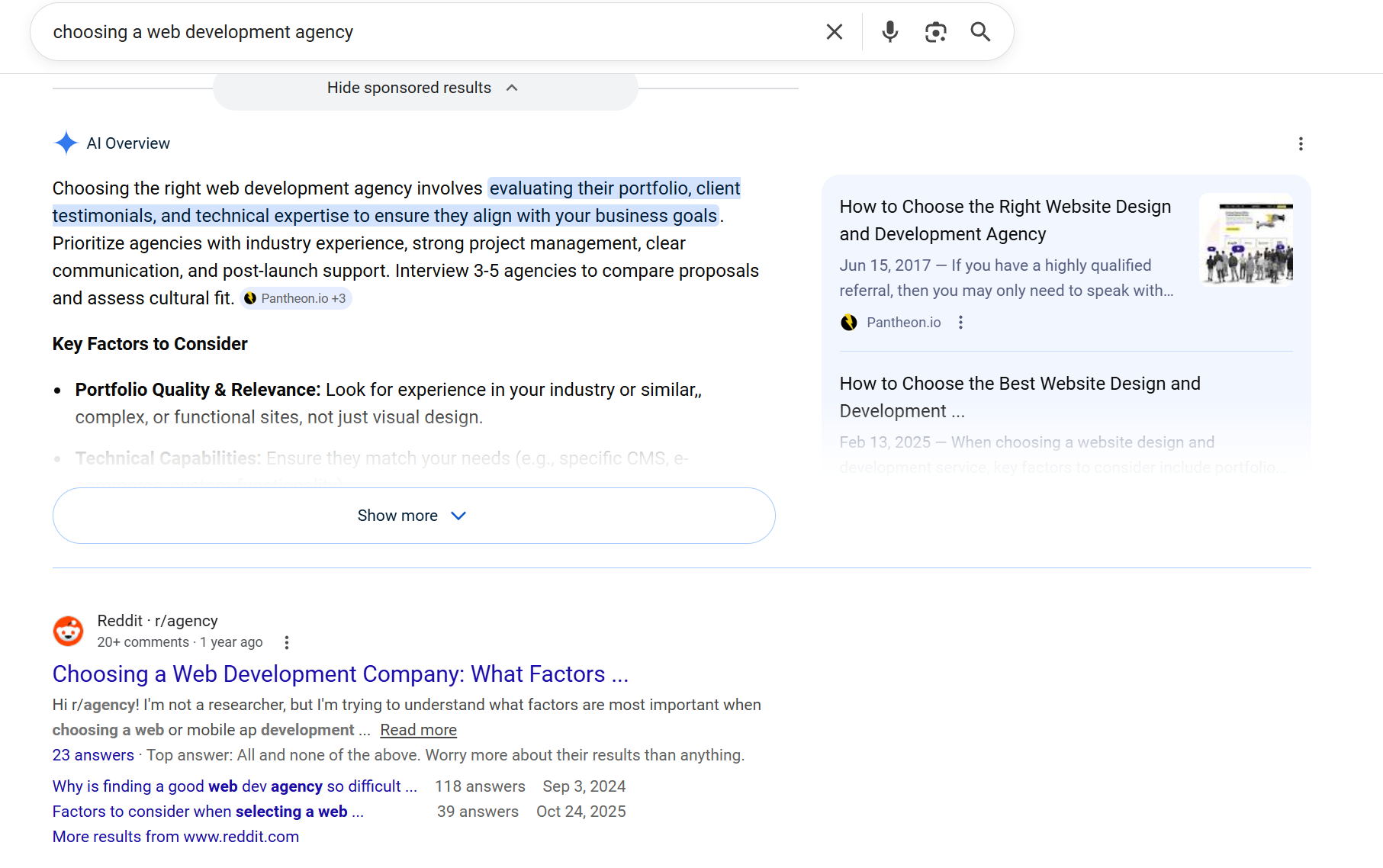
Task: Click the Pantheon article thumbnail image
Action: (x=1246, y=240)
